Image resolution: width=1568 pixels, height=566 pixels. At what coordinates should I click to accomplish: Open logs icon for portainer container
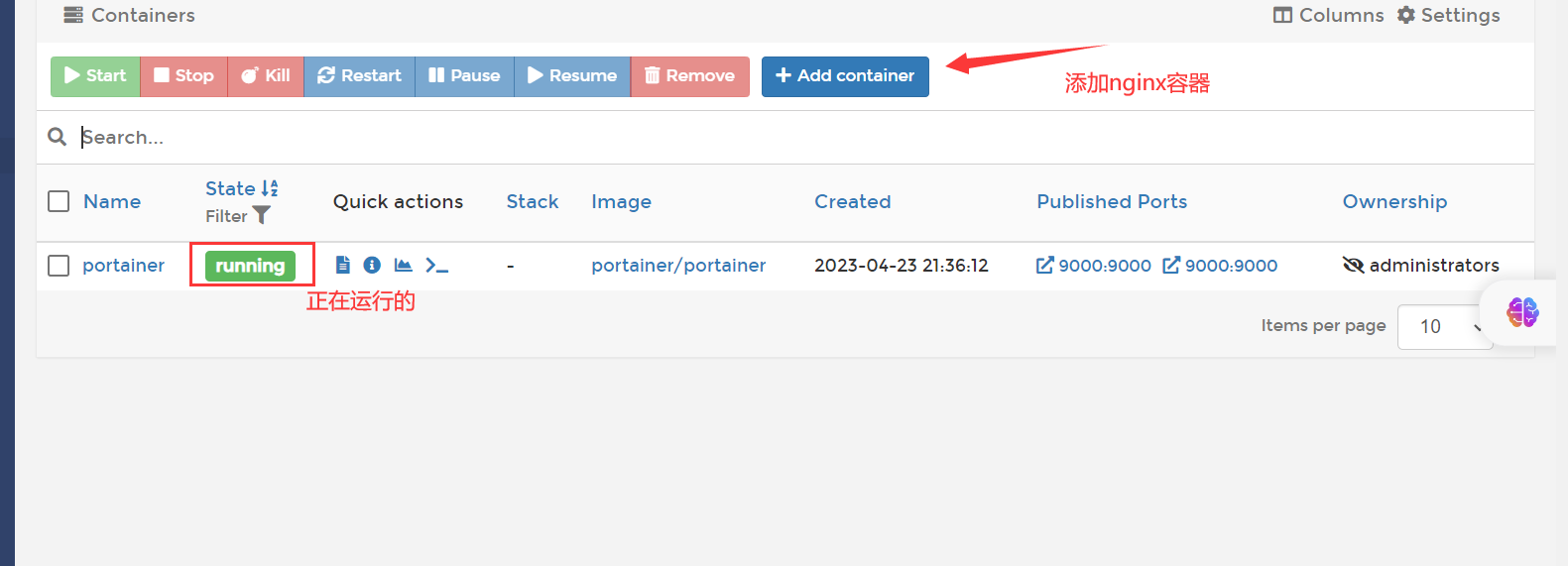point(343,265)
